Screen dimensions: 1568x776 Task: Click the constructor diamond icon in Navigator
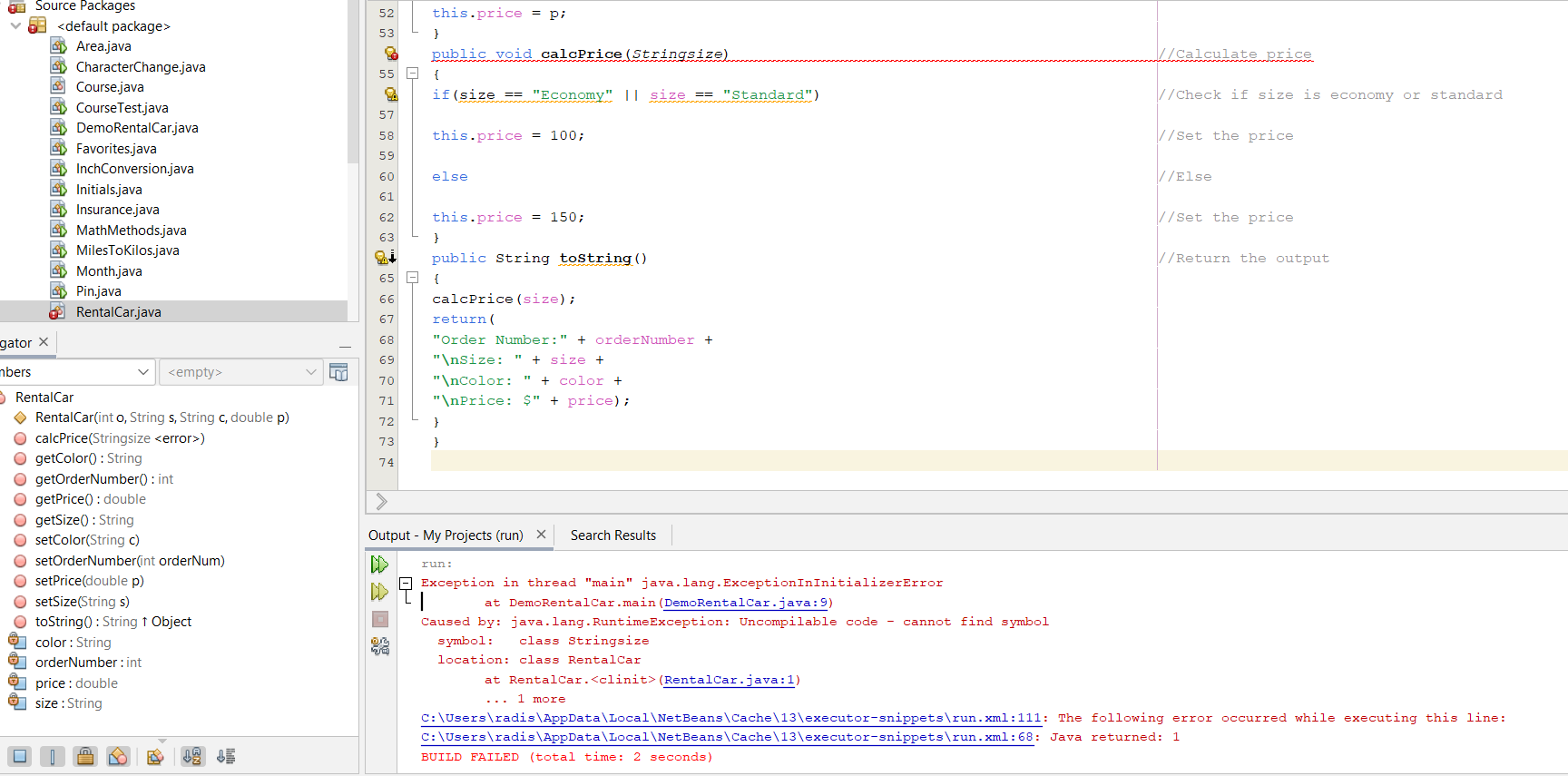pyautogui.click(x=20, y=417)
